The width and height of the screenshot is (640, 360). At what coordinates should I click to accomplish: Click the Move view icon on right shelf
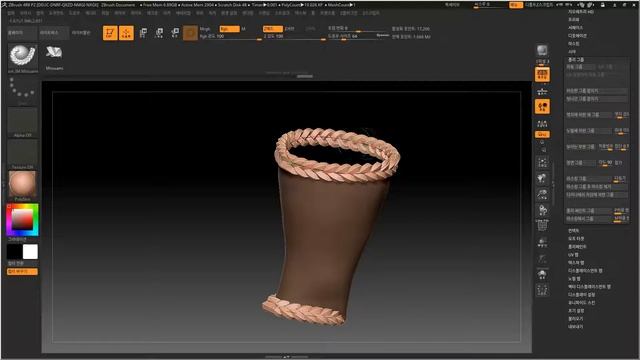[542, 178]
